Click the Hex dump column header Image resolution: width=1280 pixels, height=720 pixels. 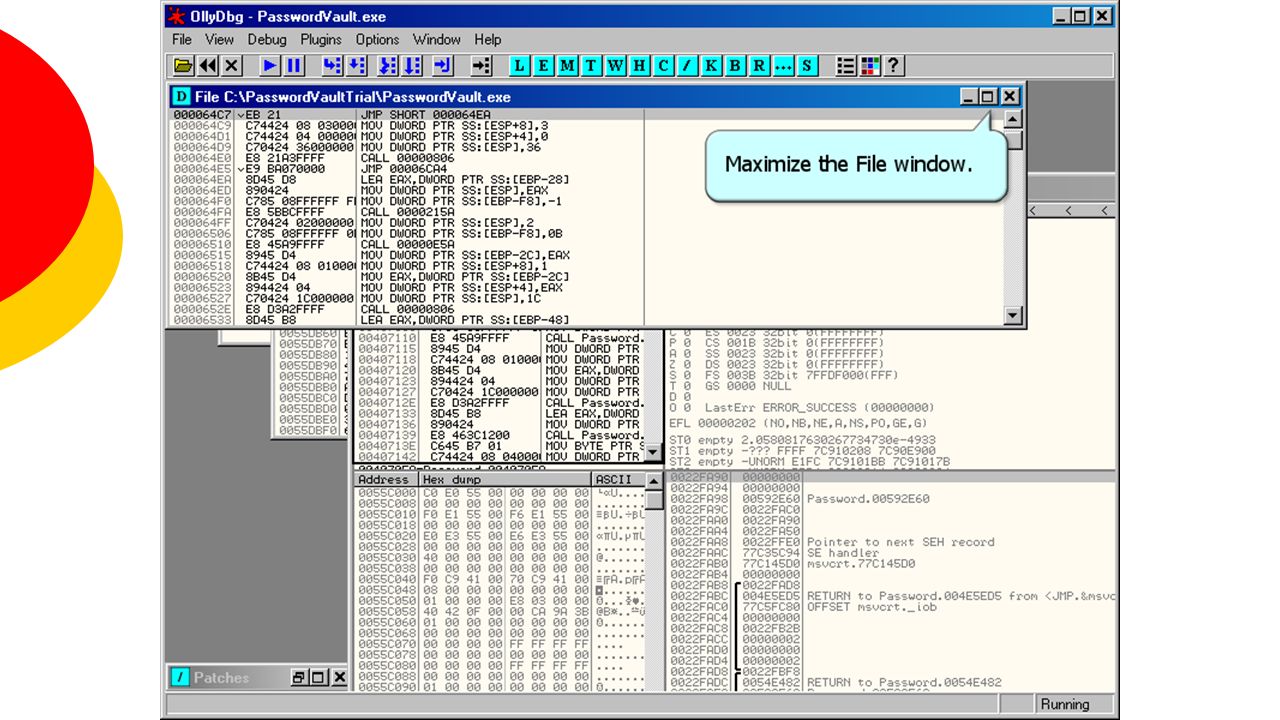[506, 480]
